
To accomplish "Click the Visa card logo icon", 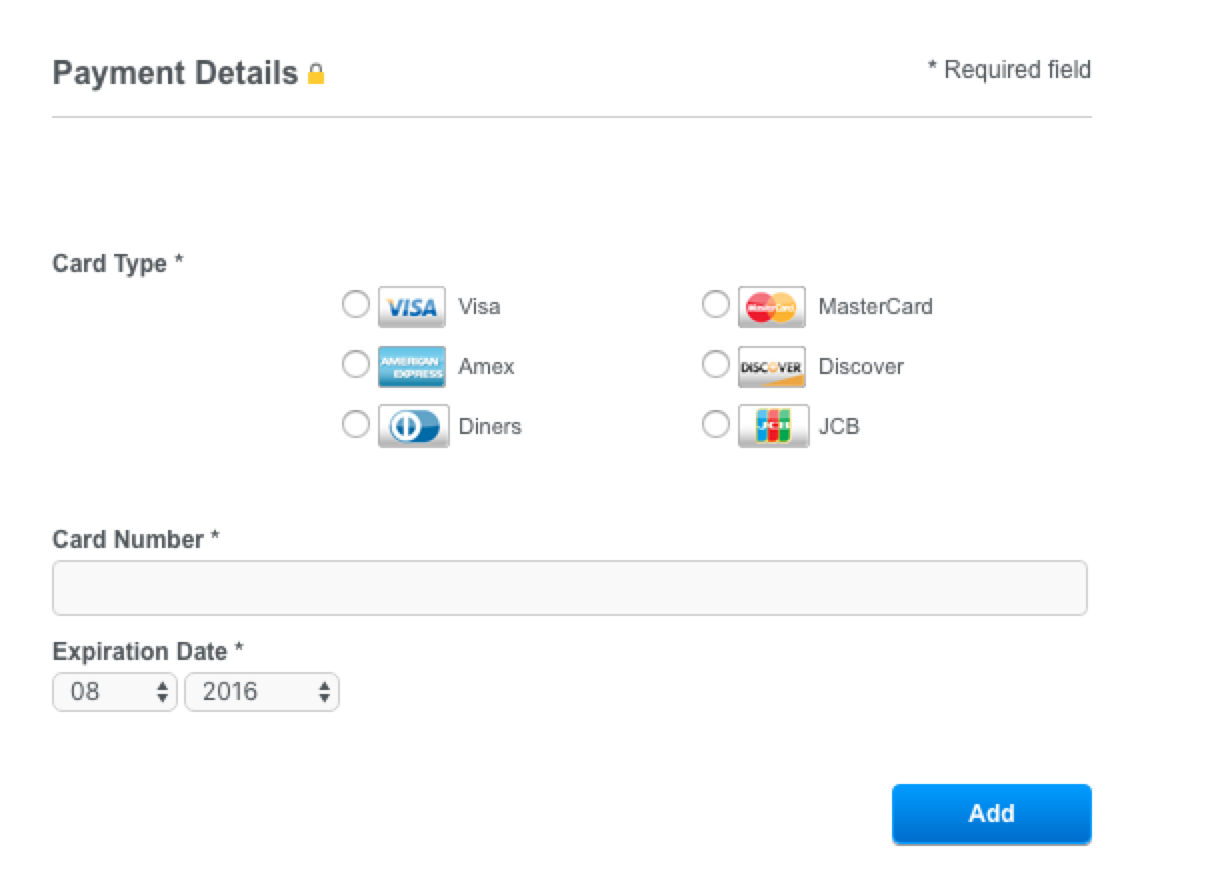I will click(412, 307).
